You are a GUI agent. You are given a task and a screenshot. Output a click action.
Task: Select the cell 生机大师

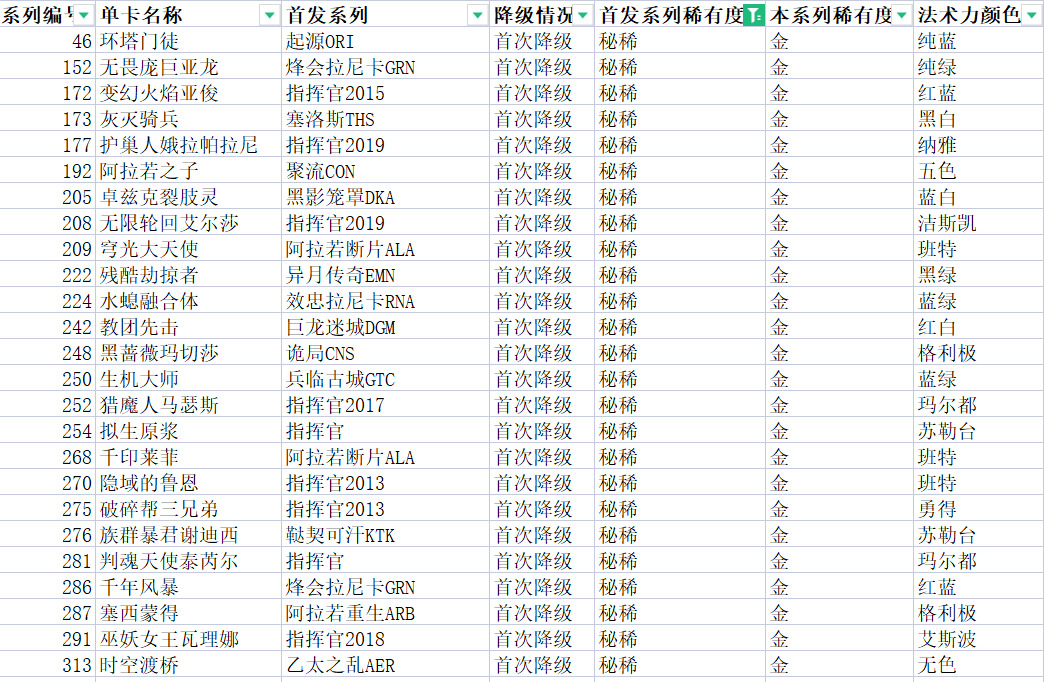point(188,379)
